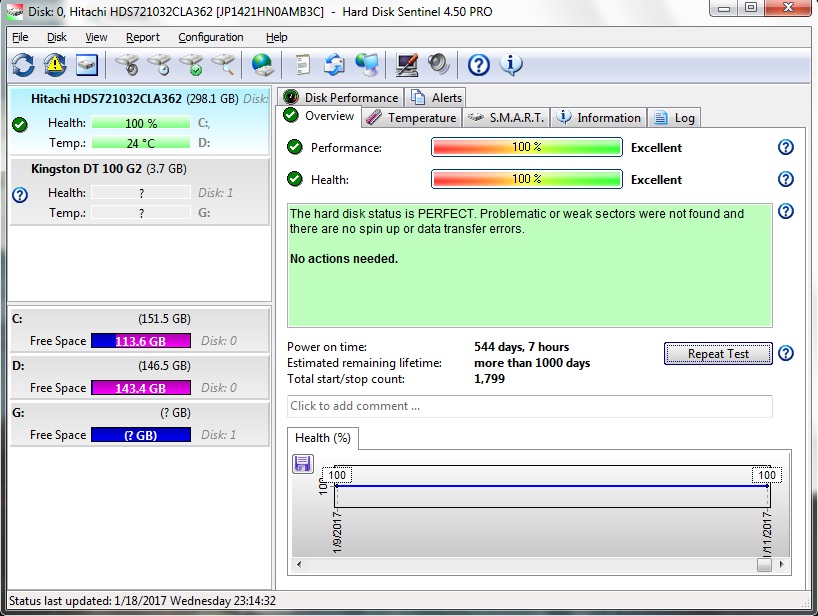This screenshot has width=818, height=616.
Task: Click the globe-with-monitor network icon
Action: click(x=367, y=65)
